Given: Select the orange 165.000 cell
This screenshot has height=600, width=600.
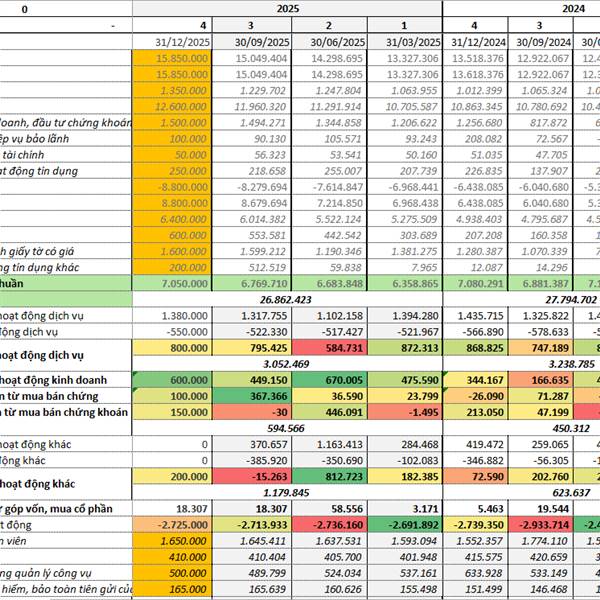Looking at the screenshot, I should (x=172, y=589).
